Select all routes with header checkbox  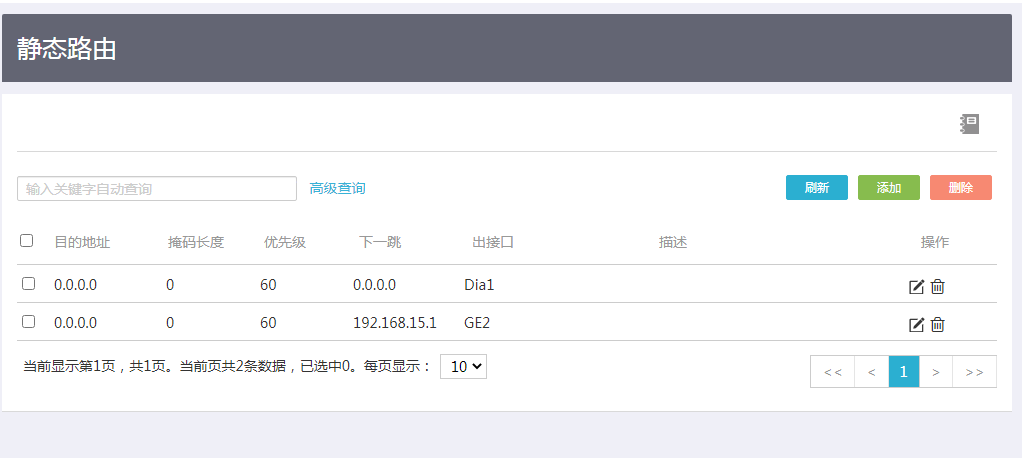(x=27, y=240)
